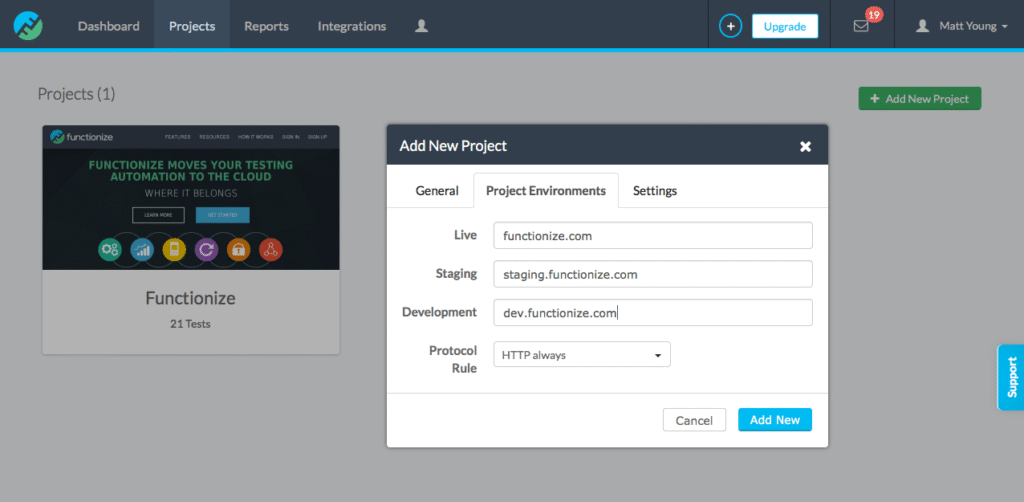
Task: Open Integrations from top navigation
Action: [x=352, y=26]
